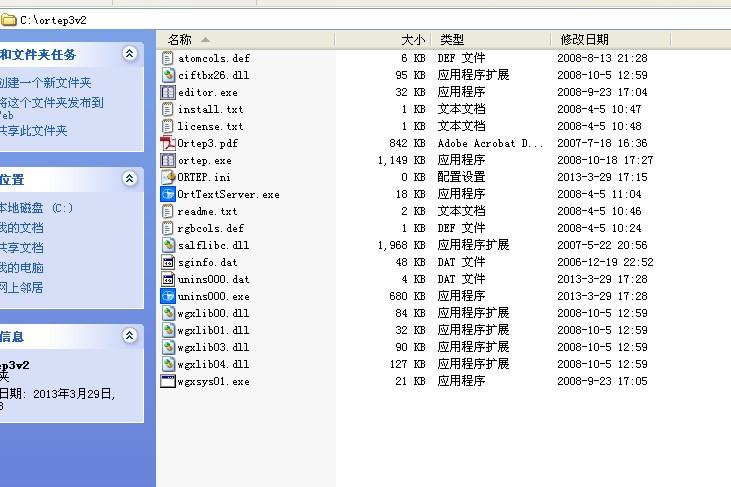
Task: Click the salflibc.dll file icon
Action: (x=167, y=245)
